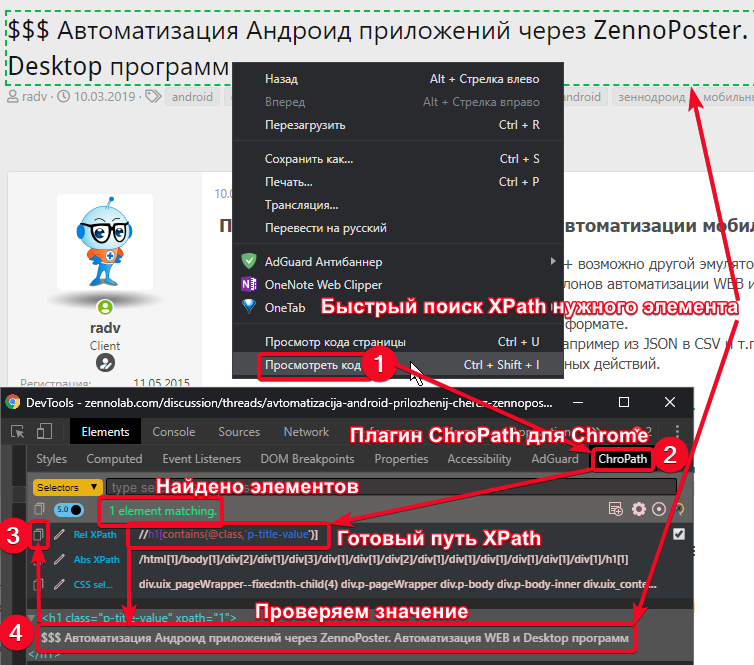This screenshot has width=754, height=665.
Task: Open the Sources tab in DevTools
Action: [x=239, y=432]
